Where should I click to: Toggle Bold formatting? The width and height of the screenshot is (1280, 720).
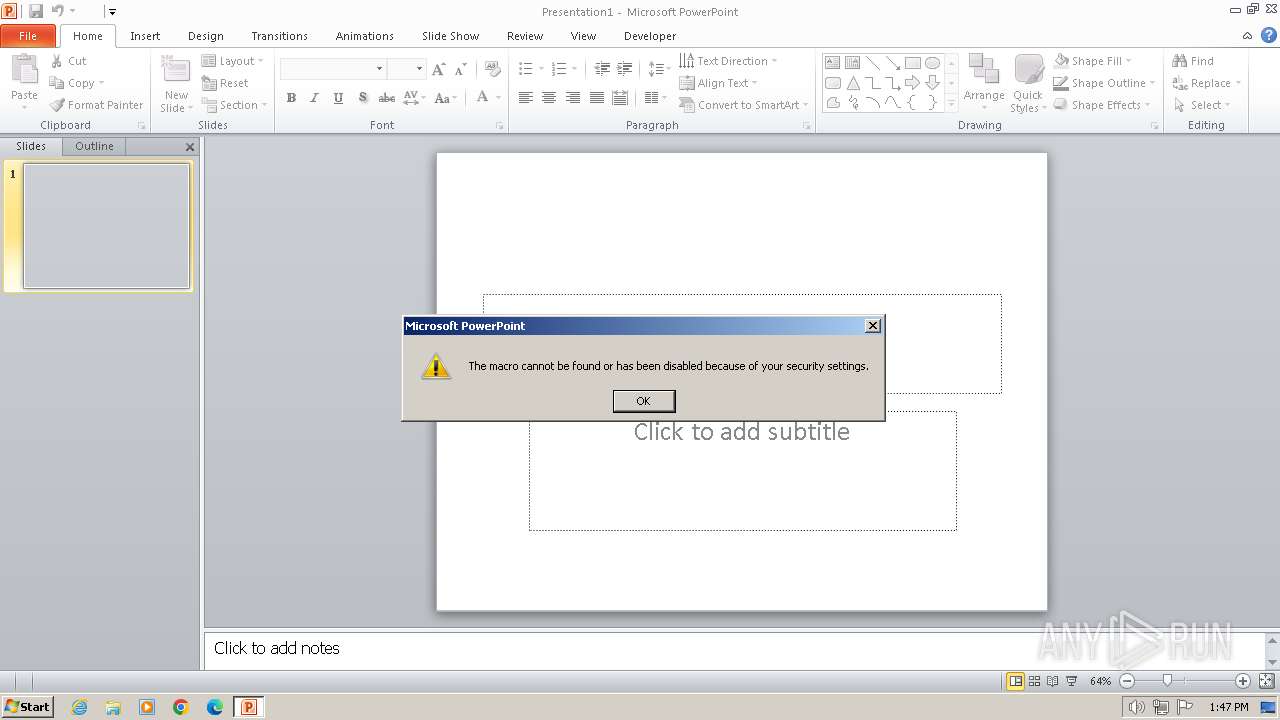(x=291, y=98)
